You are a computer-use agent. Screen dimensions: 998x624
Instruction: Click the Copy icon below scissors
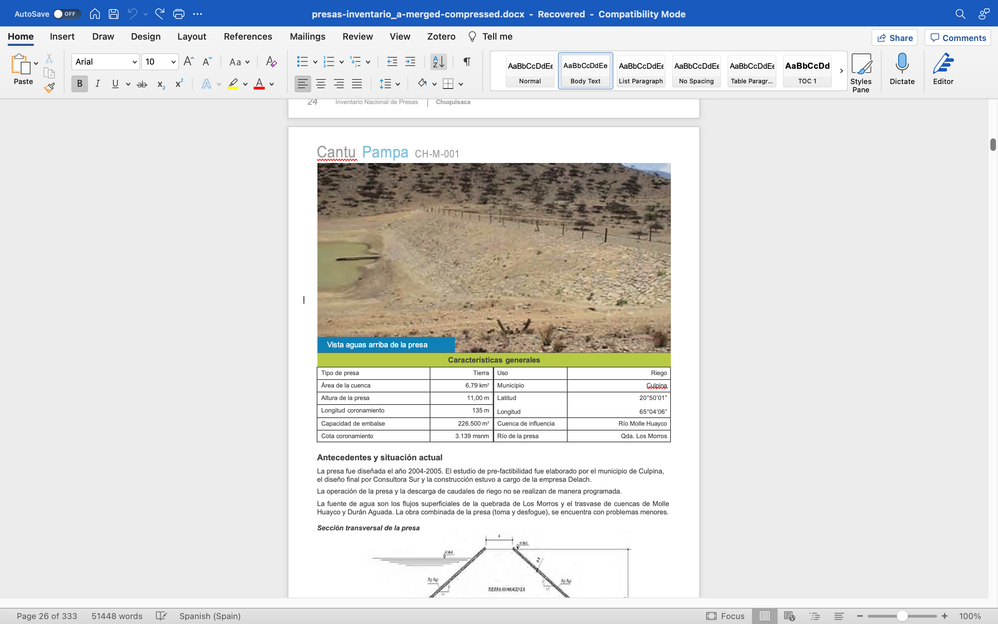[x=49, y=73]
